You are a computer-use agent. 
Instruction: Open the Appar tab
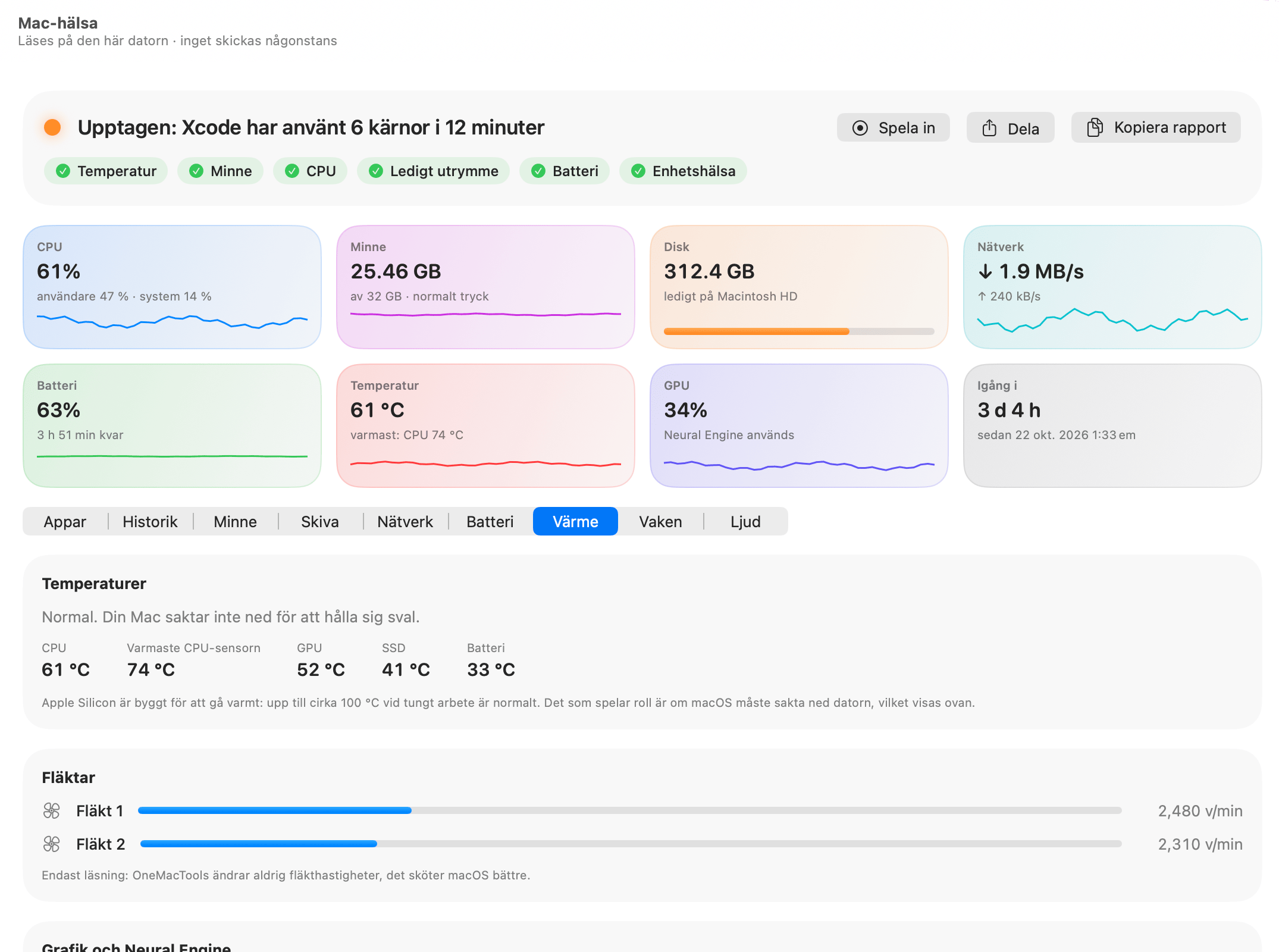[65, 522]
